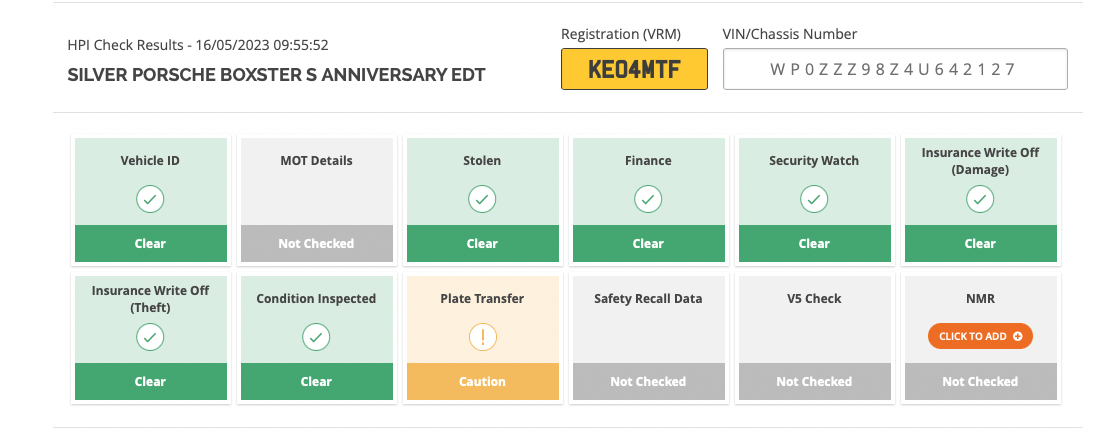Click the Security Watch 'Clear' status bar

tap(814, 243)
